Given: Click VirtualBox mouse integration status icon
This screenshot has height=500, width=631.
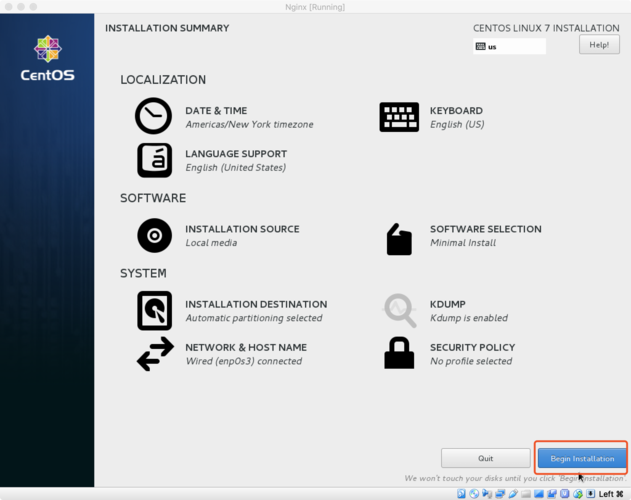Looking at the screenshot, I should coord(578,494).
